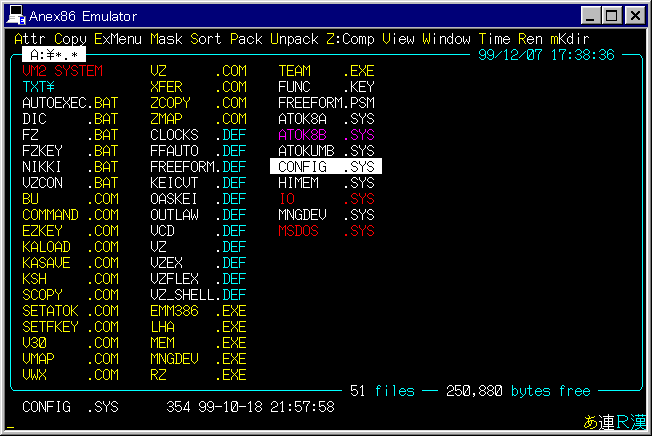Select ExMenu in the menu bar
Screen dimensions: 652x436
click(x=118, y=39)
